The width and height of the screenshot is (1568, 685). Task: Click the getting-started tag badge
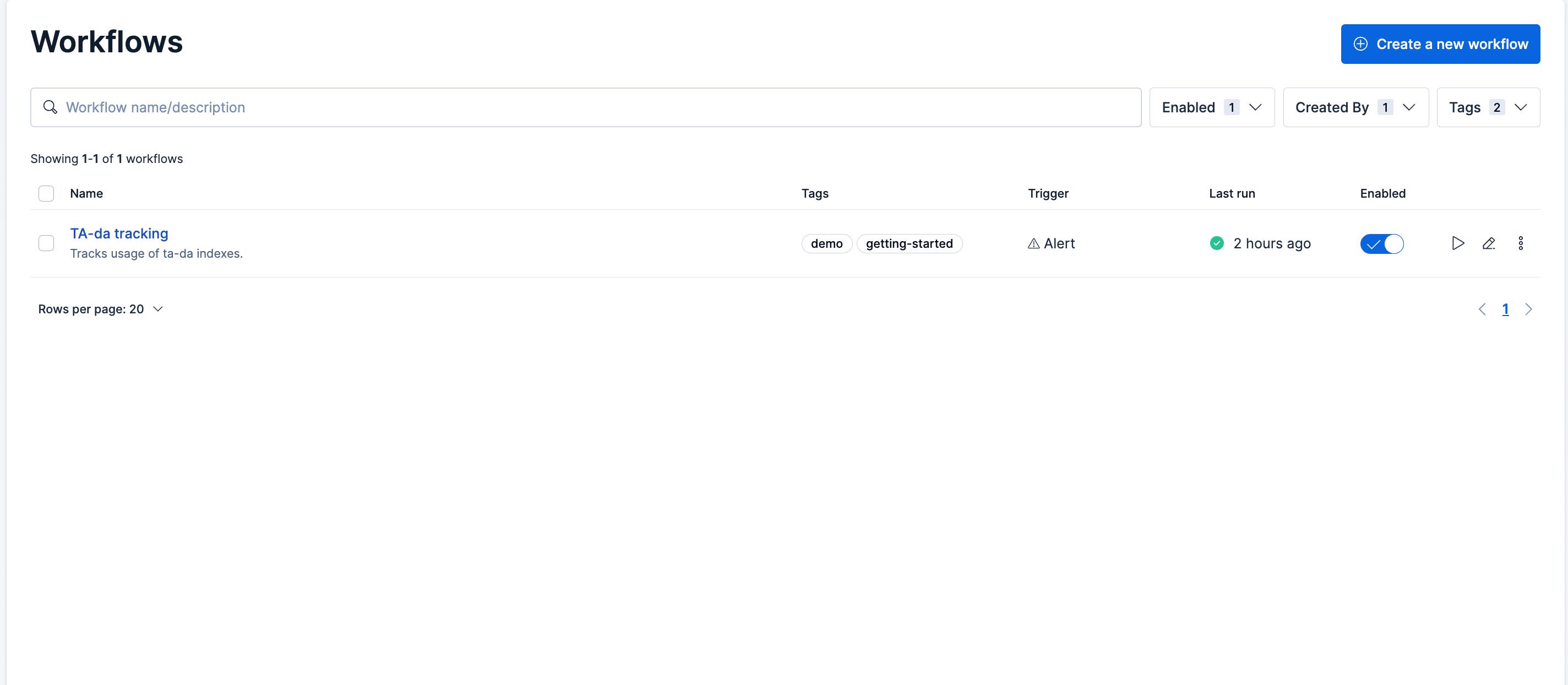click(909, 243)
